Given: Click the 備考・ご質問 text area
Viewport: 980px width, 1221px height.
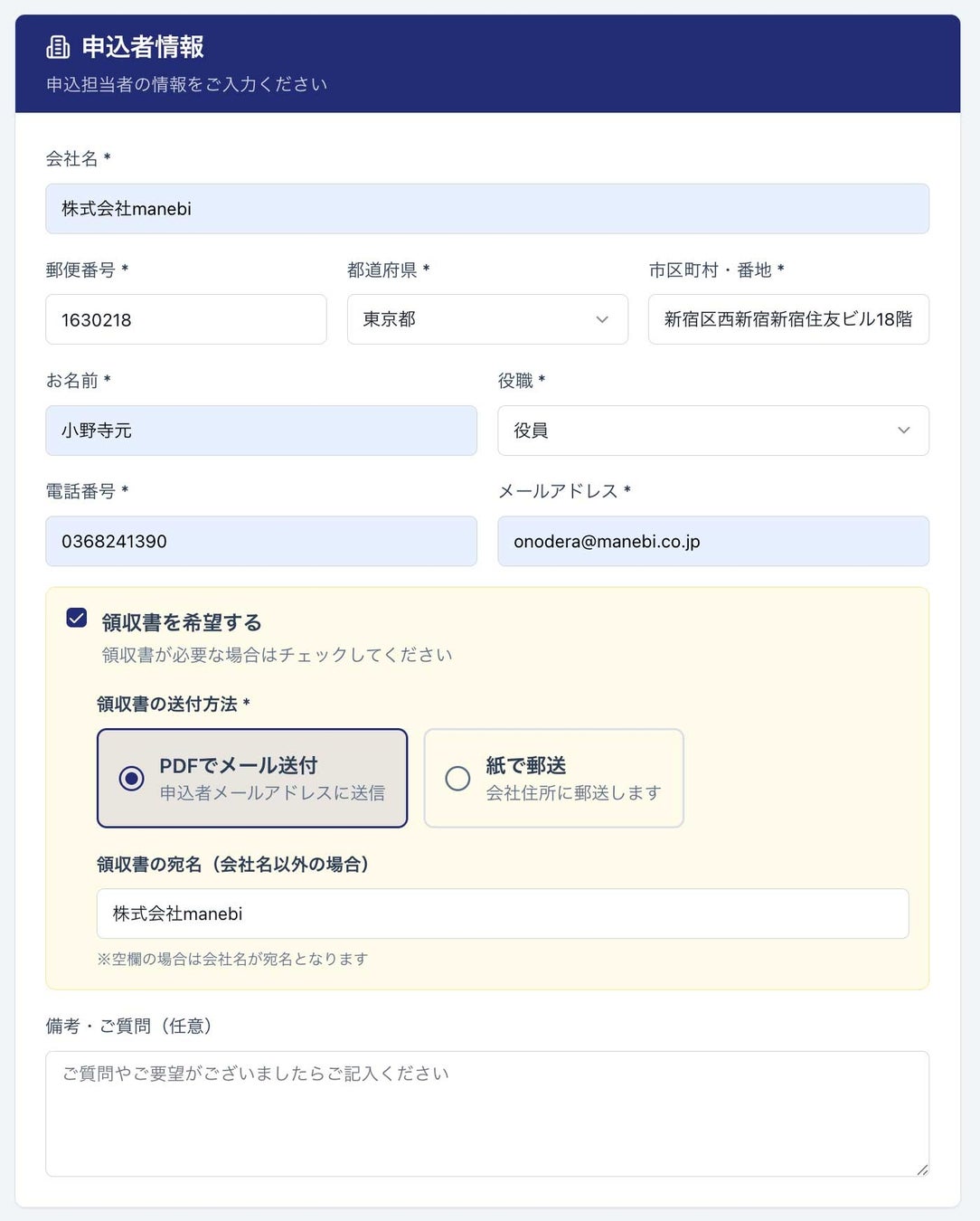Looking at the screenshot, I should [486, 1112].
